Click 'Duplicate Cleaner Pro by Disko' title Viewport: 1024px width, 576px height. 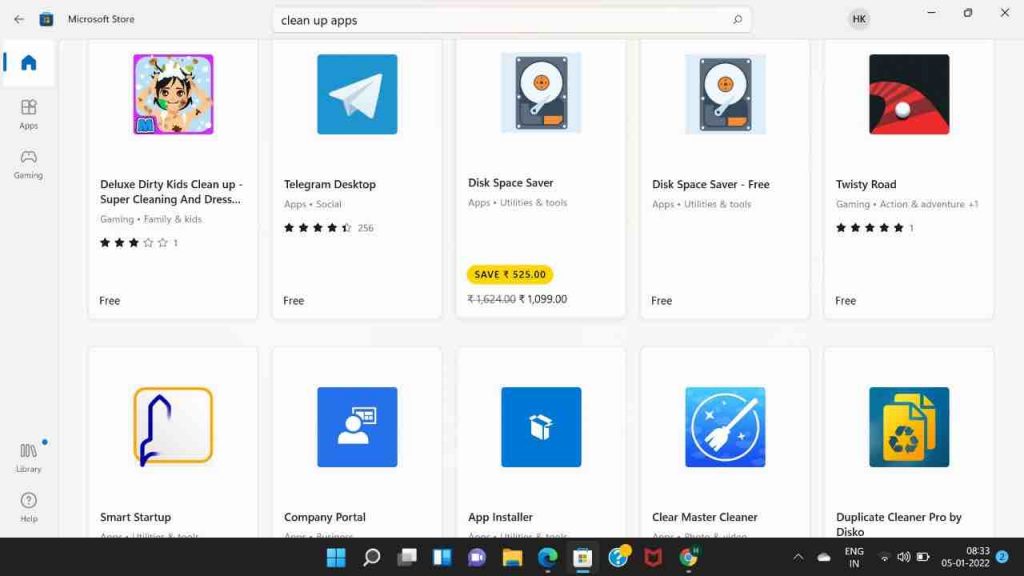tap(899, 524)
